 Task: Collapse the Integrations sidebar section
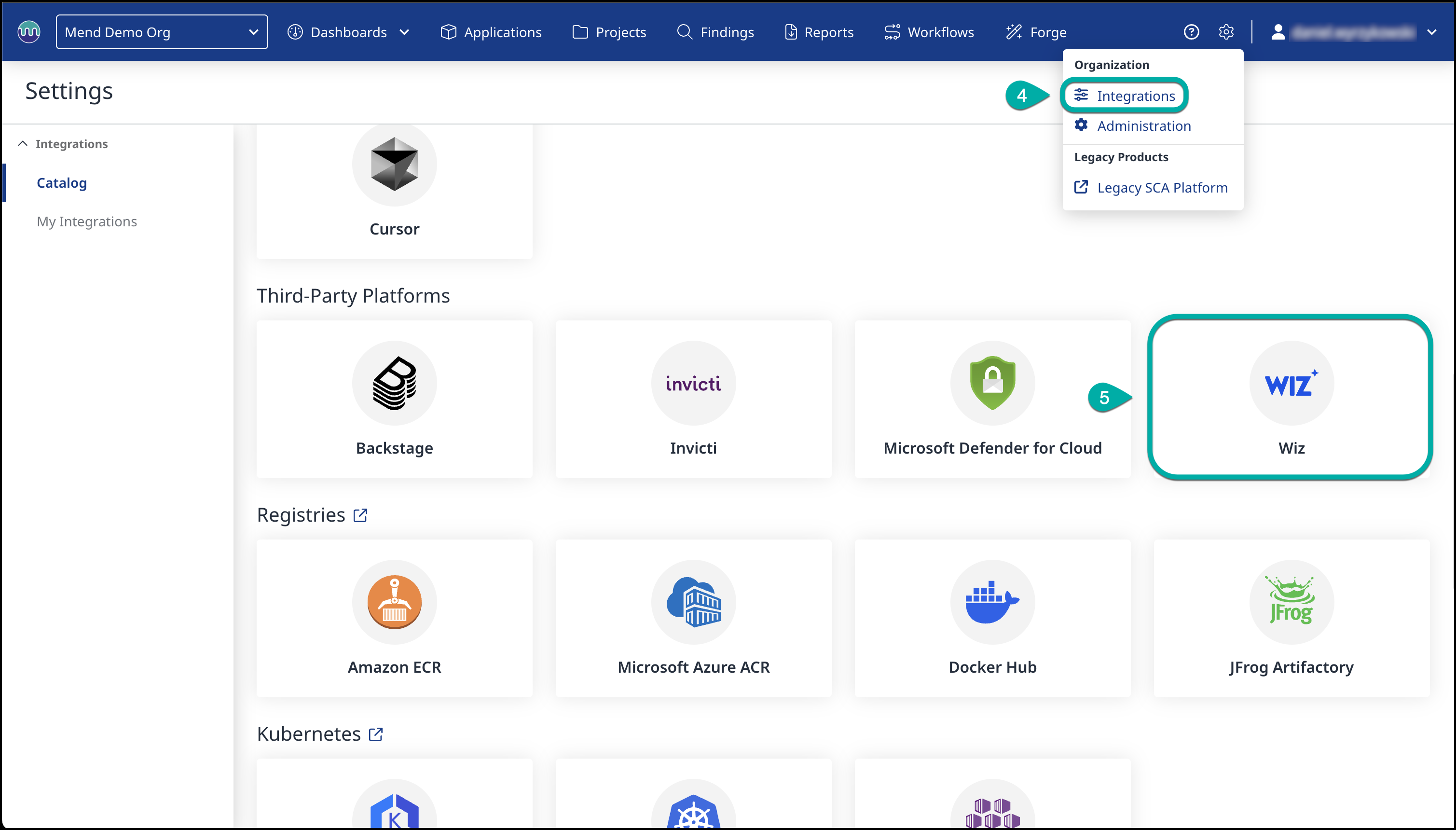pos(23,144)
